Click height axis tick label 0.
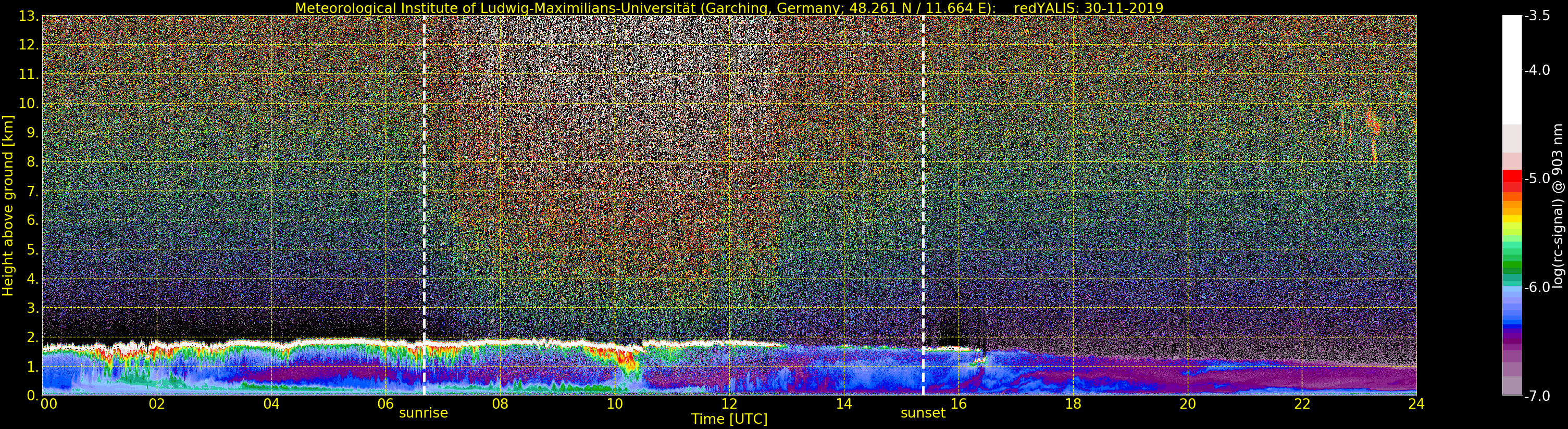 point(32,396)
